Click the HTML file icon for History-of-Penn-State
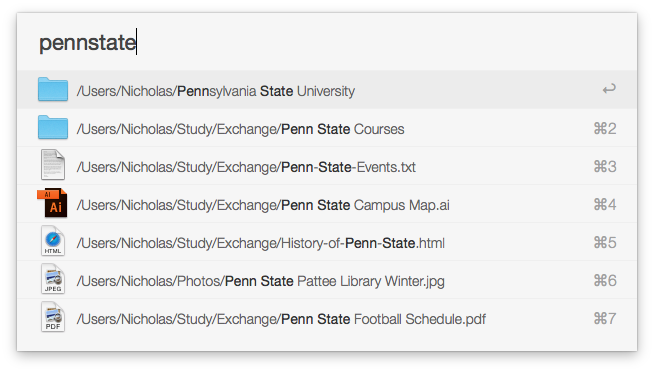The width and height of the screenshot is (654, 372). click(53, 241)
